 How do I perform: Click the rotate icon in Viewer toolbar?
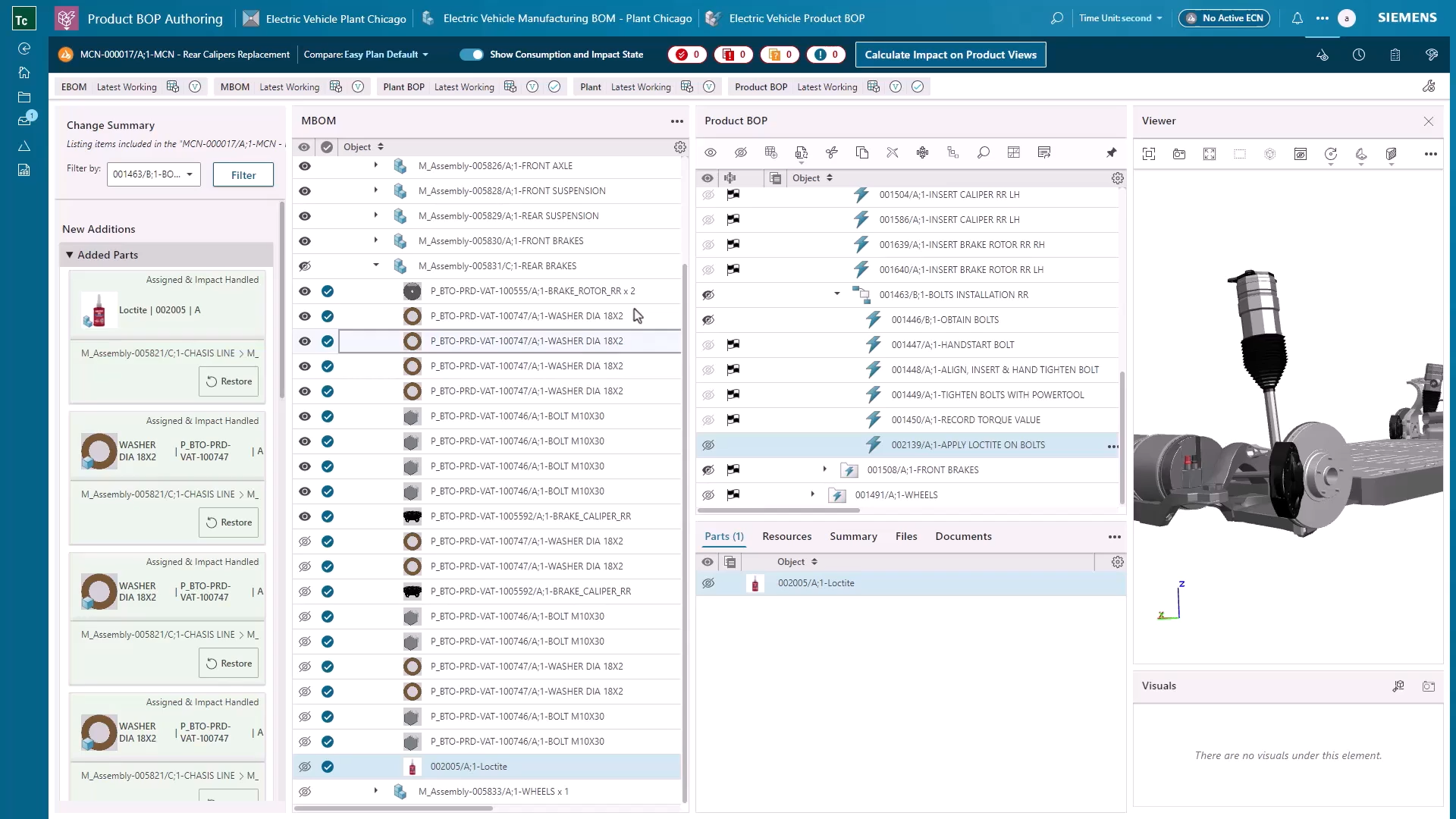tap(1331, 154)
